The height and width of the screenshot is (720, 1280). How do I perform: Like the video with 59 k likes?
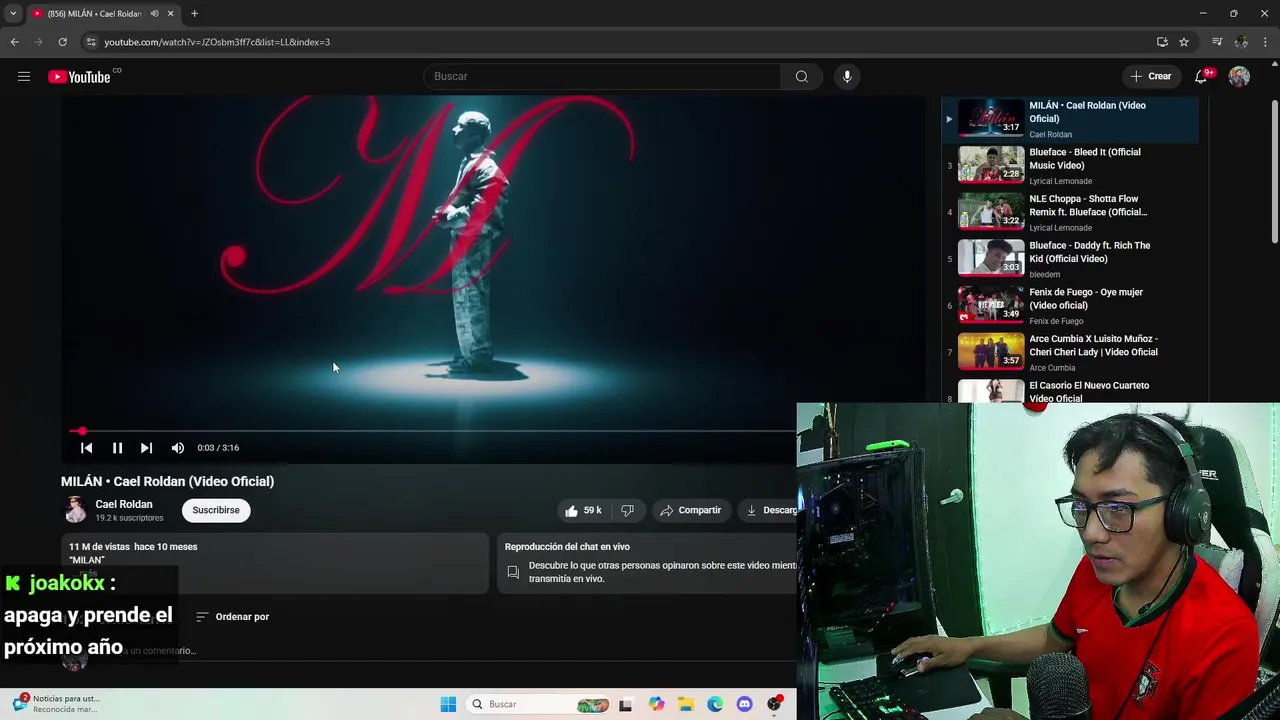click(583, 510)
